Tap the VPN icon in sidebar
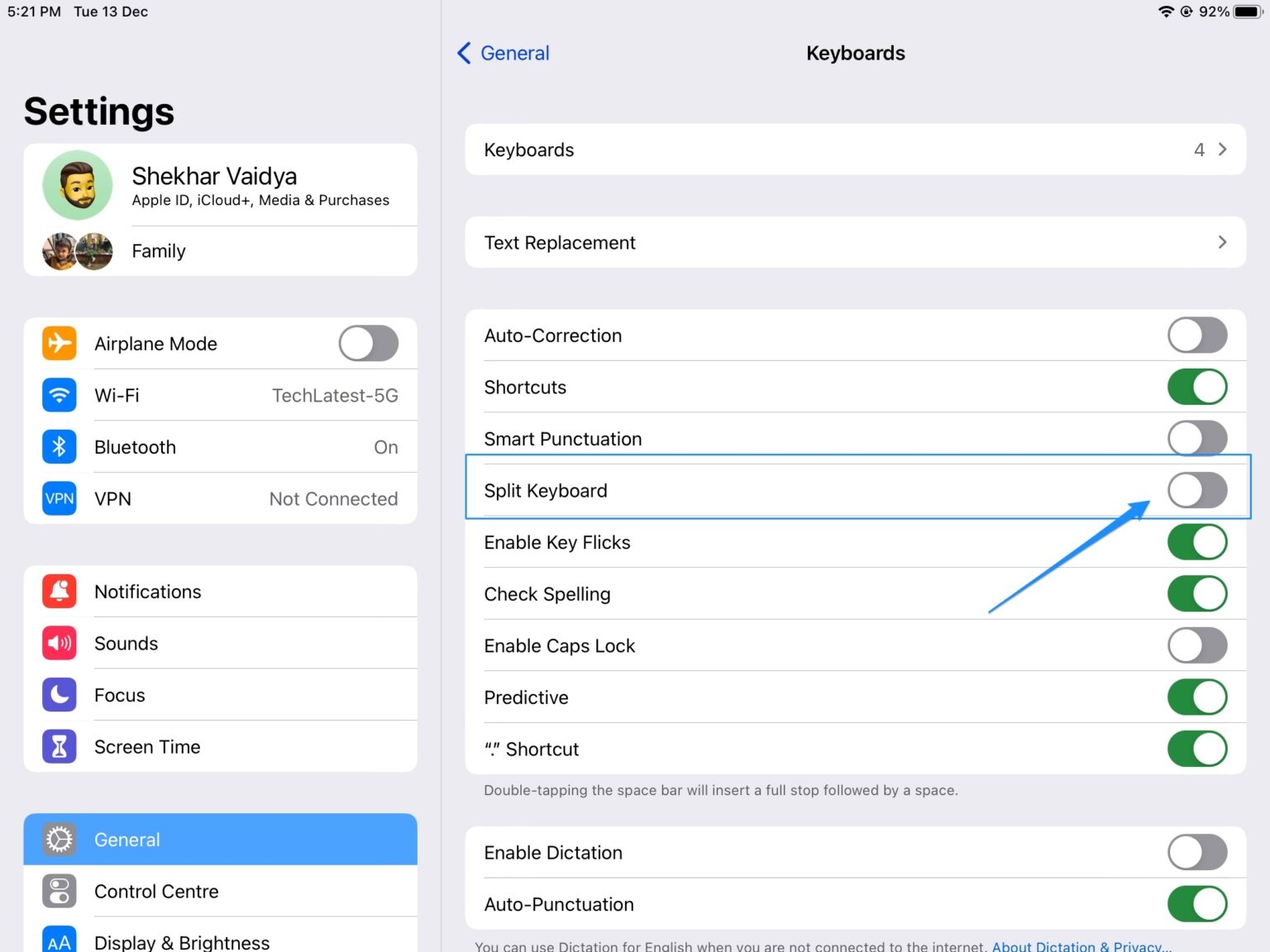 pos(60,498)
